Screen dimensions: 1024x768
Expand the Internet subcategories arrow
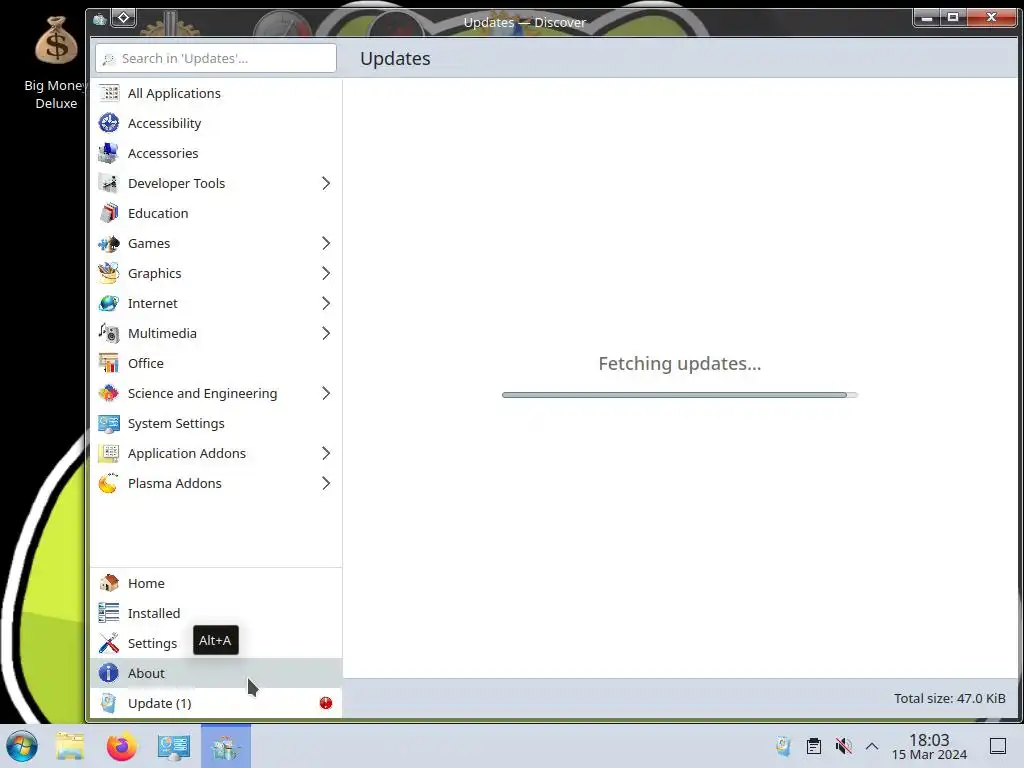326,304
